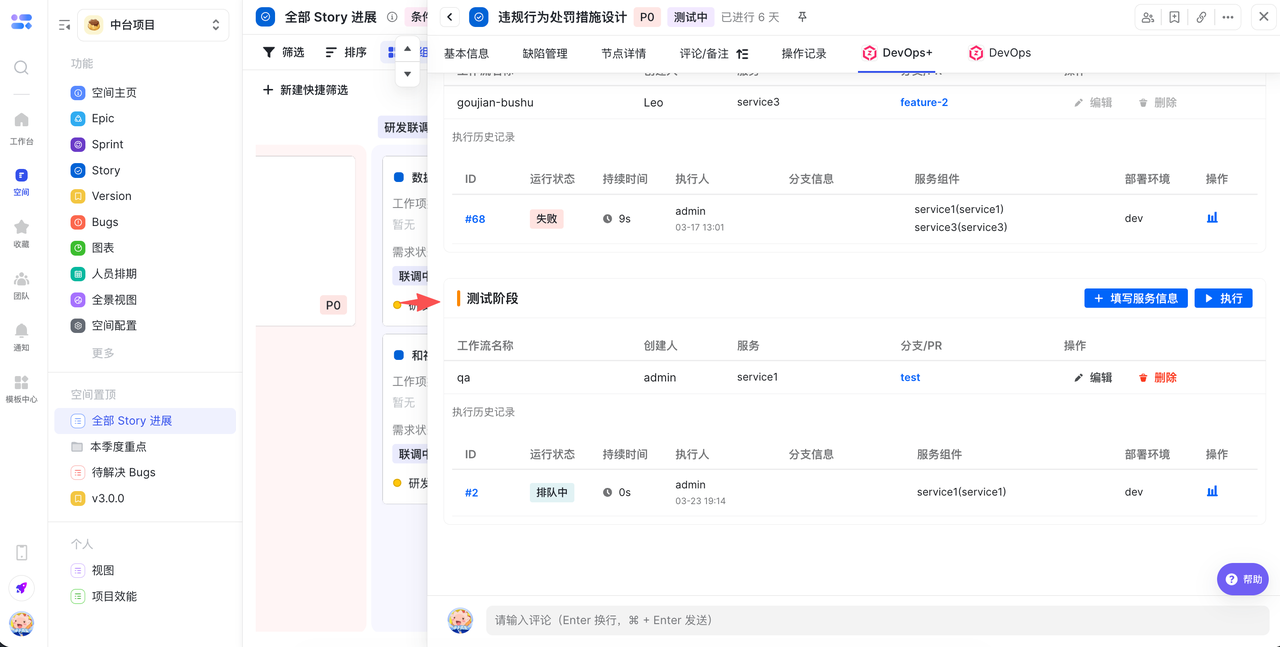Viewport: 1280px width, 647px height.
Task: Open the notifications bell (通知)
Action: [x=21, y=336]
